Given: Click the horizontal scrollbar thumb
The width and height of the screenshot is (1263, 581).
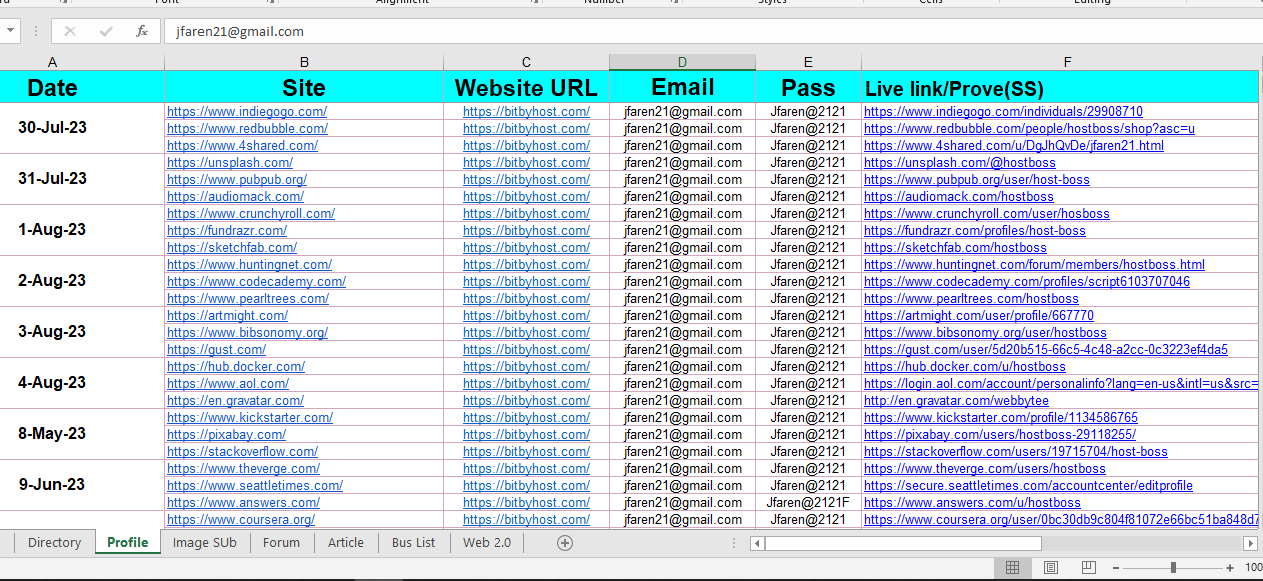Looking at the screenshot, I should 903,543.
